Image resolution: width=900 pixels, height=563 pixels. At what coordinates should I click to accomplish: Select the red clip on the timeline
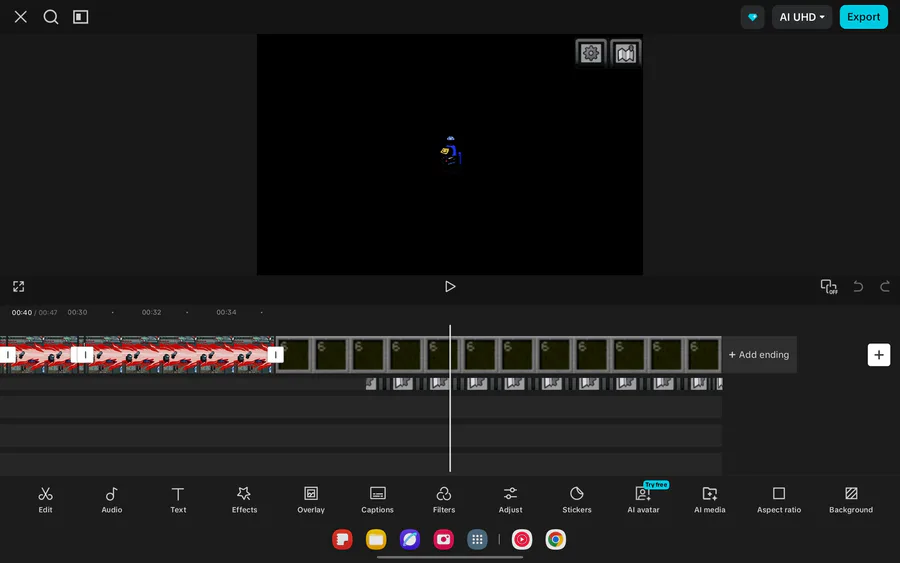pyautogui.click(x=178, y=355)
